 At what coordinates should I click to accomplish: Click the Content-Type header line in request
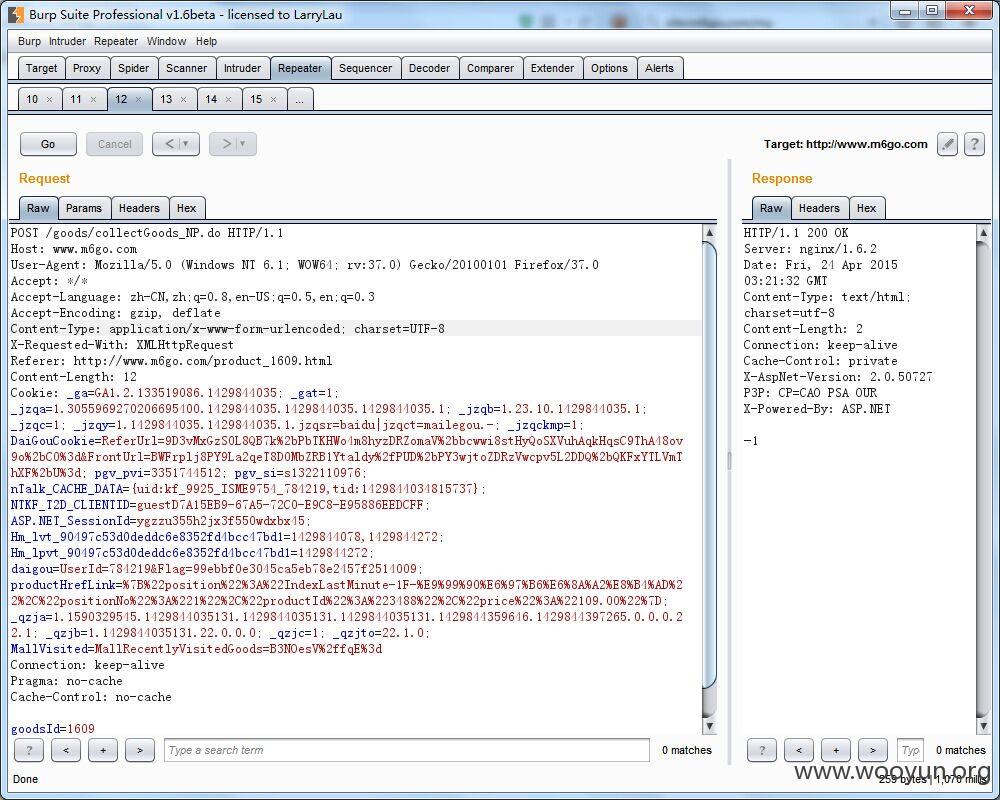[x=228, y=329]
